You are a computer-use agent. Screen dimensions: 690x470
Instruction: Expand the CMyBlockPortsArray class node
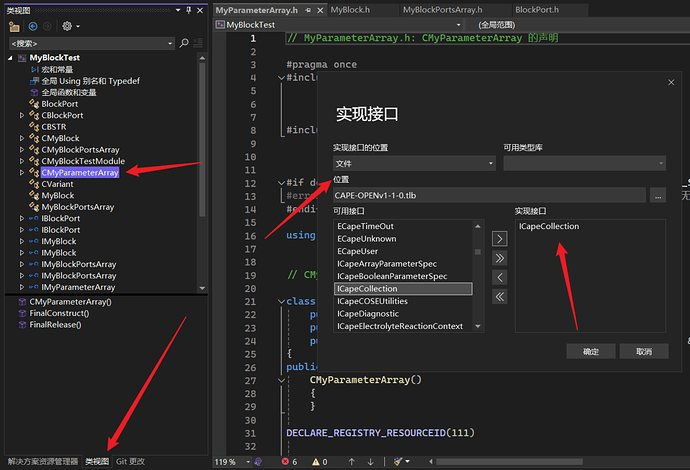[x=22, y=150]
